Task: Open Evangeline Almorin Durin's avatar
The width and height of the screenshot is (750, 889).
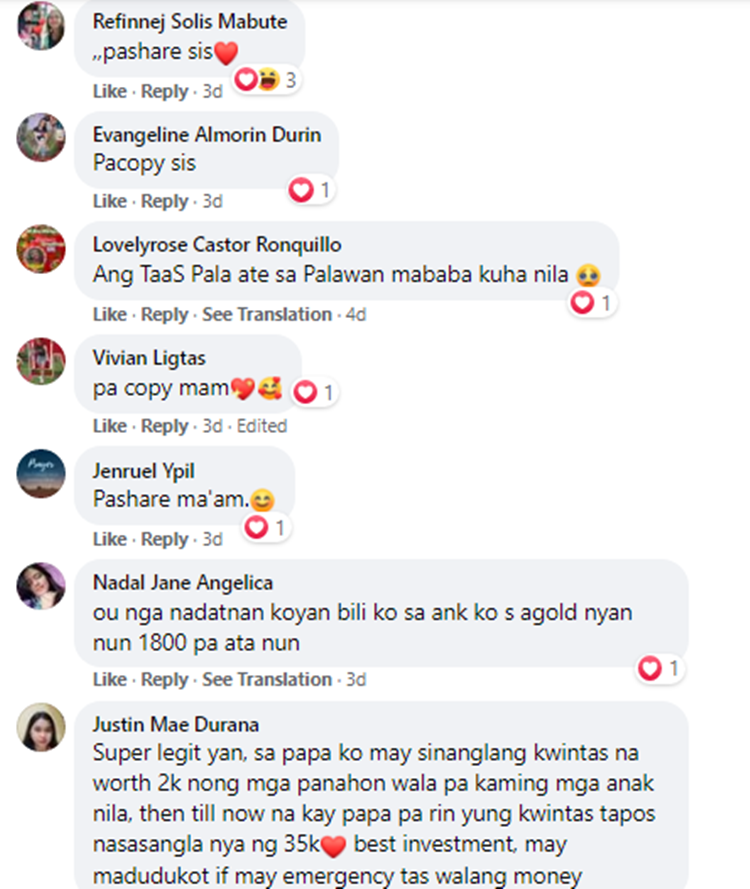Action: point(41,137)
